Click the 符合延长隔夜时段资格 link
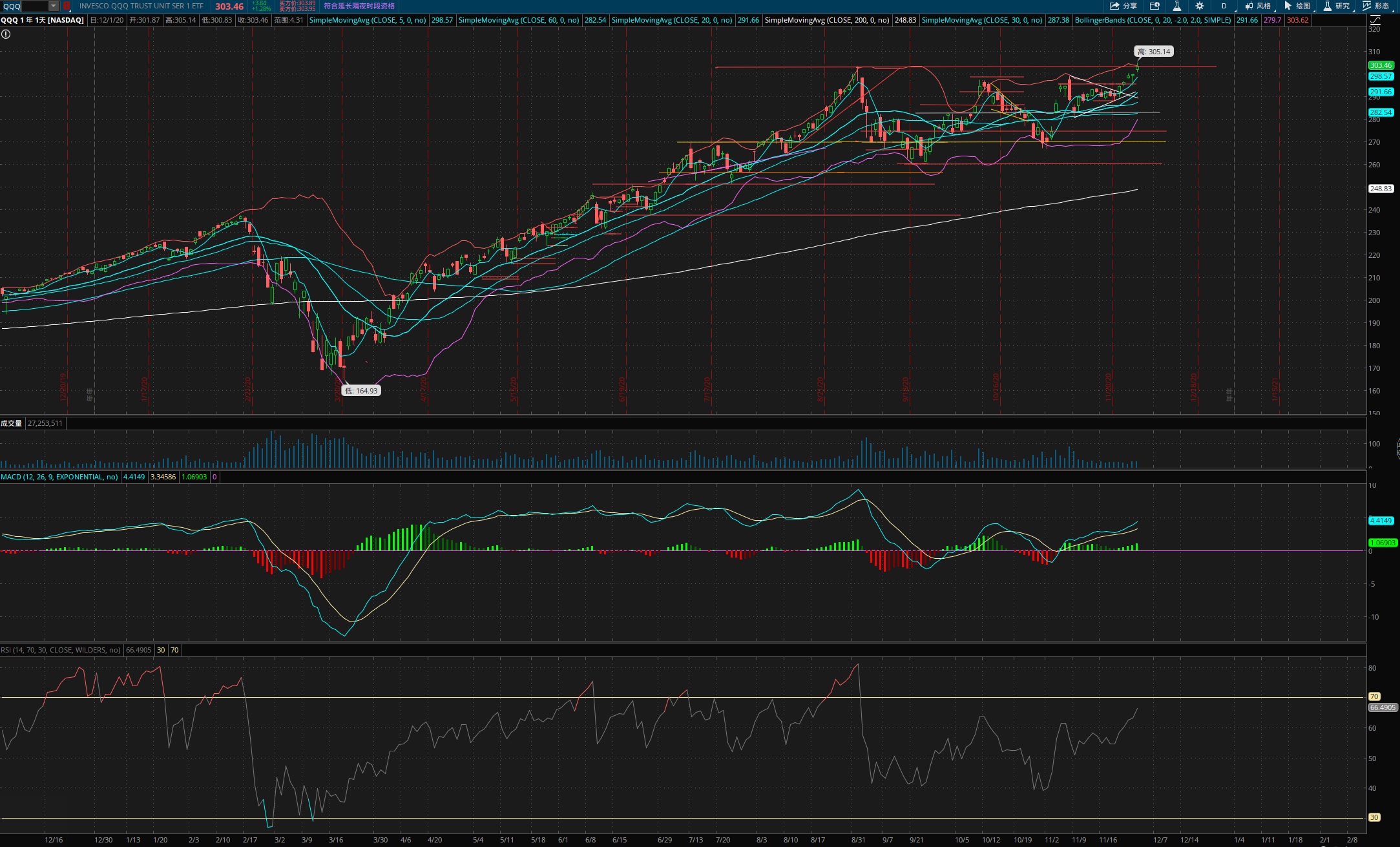Viewport: 1400px width, 847px height. pos(359,6)
